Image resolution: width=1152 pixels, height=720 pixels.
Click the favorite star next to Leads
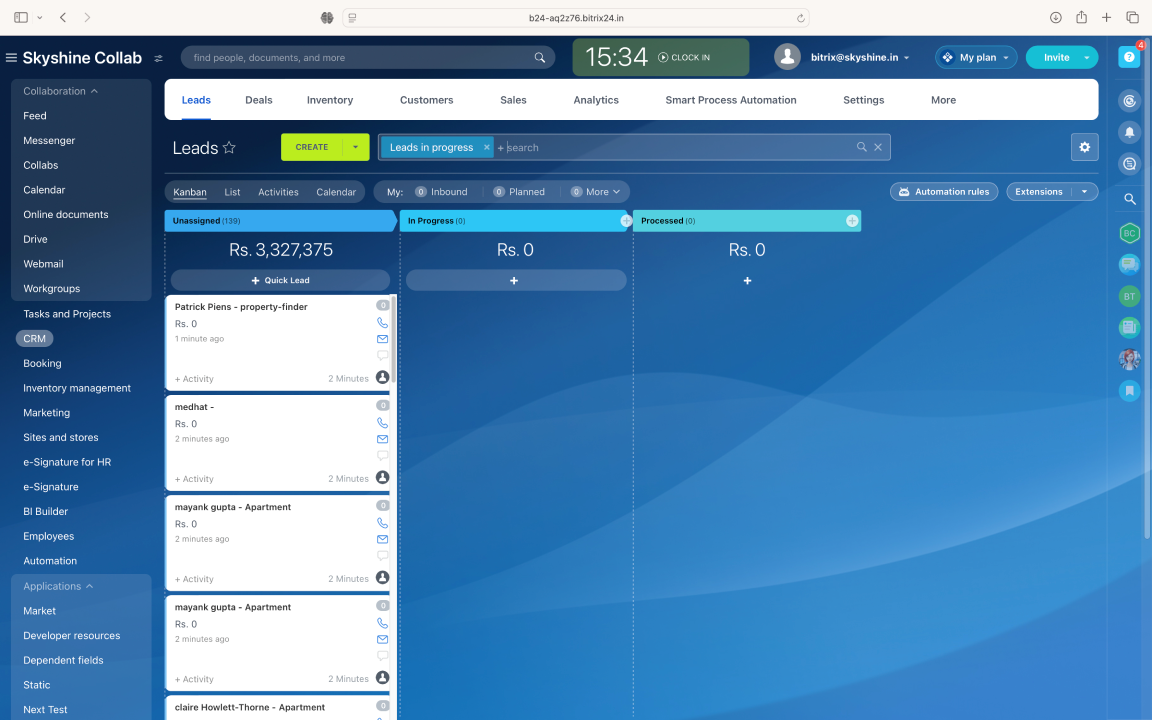229,148
